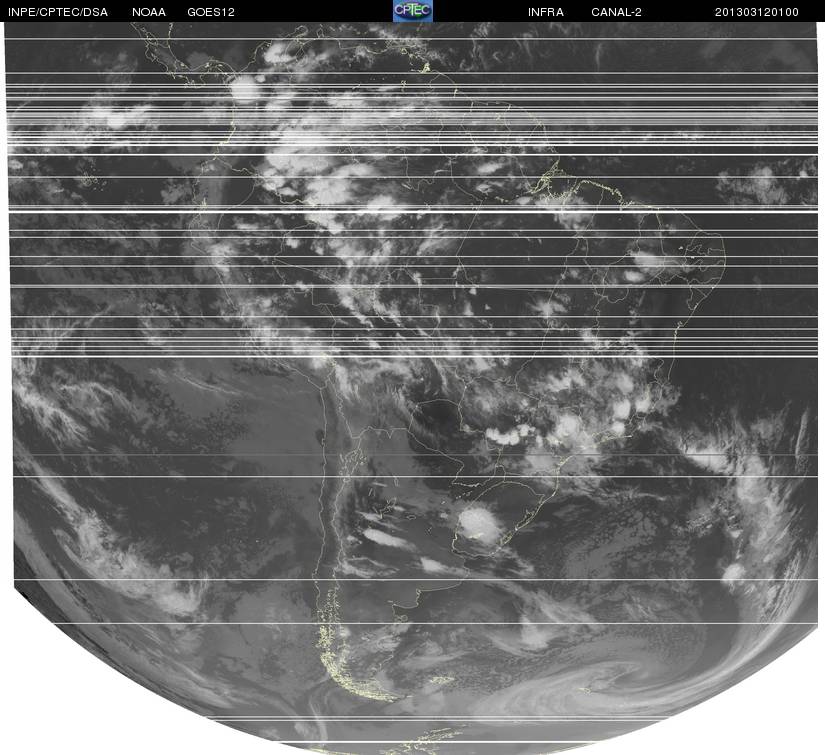Click the CPTEC logo in header
Screen dimensions: 825x755
(x=413, y=11)
